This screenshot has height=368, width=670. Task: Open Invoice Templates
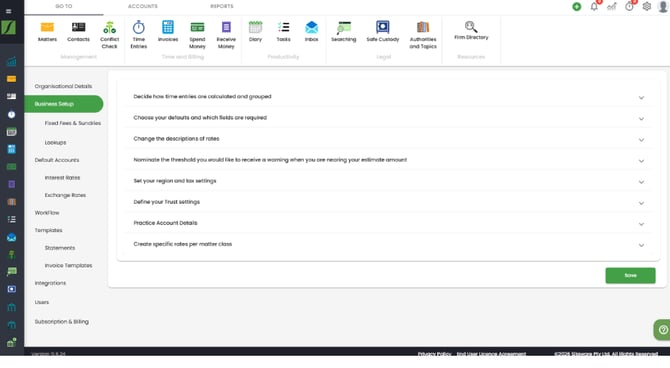68,265
